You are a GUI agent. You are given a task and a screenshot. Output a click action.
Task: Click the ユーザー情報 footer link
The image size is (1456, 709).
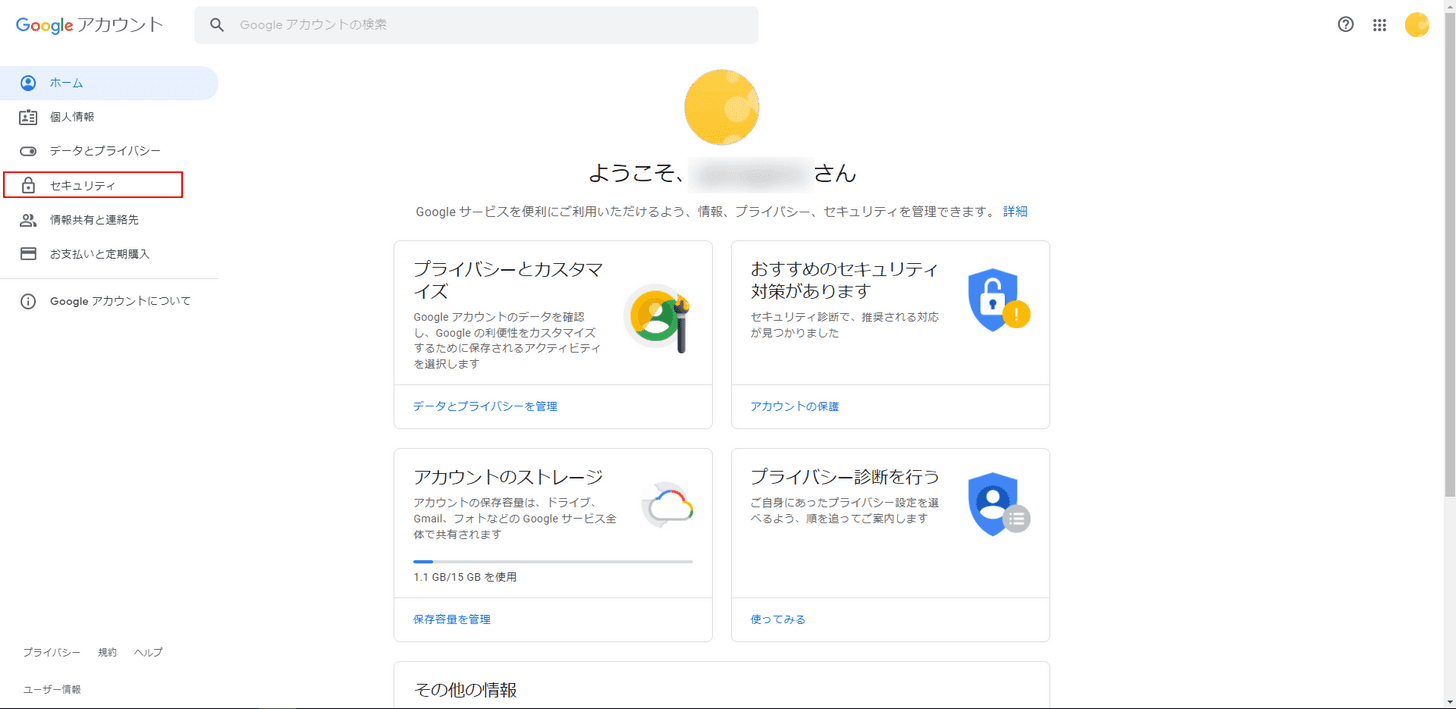[52, 690]
